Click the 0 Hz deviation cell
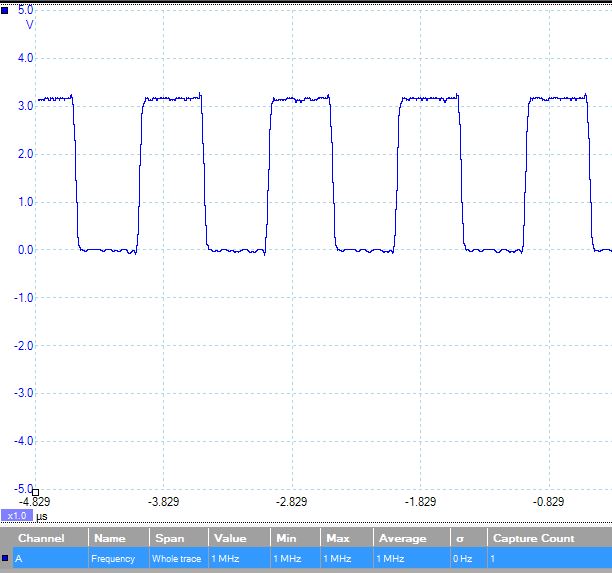The width and height of the screenshot is (612, 573). tap(463, 559)
